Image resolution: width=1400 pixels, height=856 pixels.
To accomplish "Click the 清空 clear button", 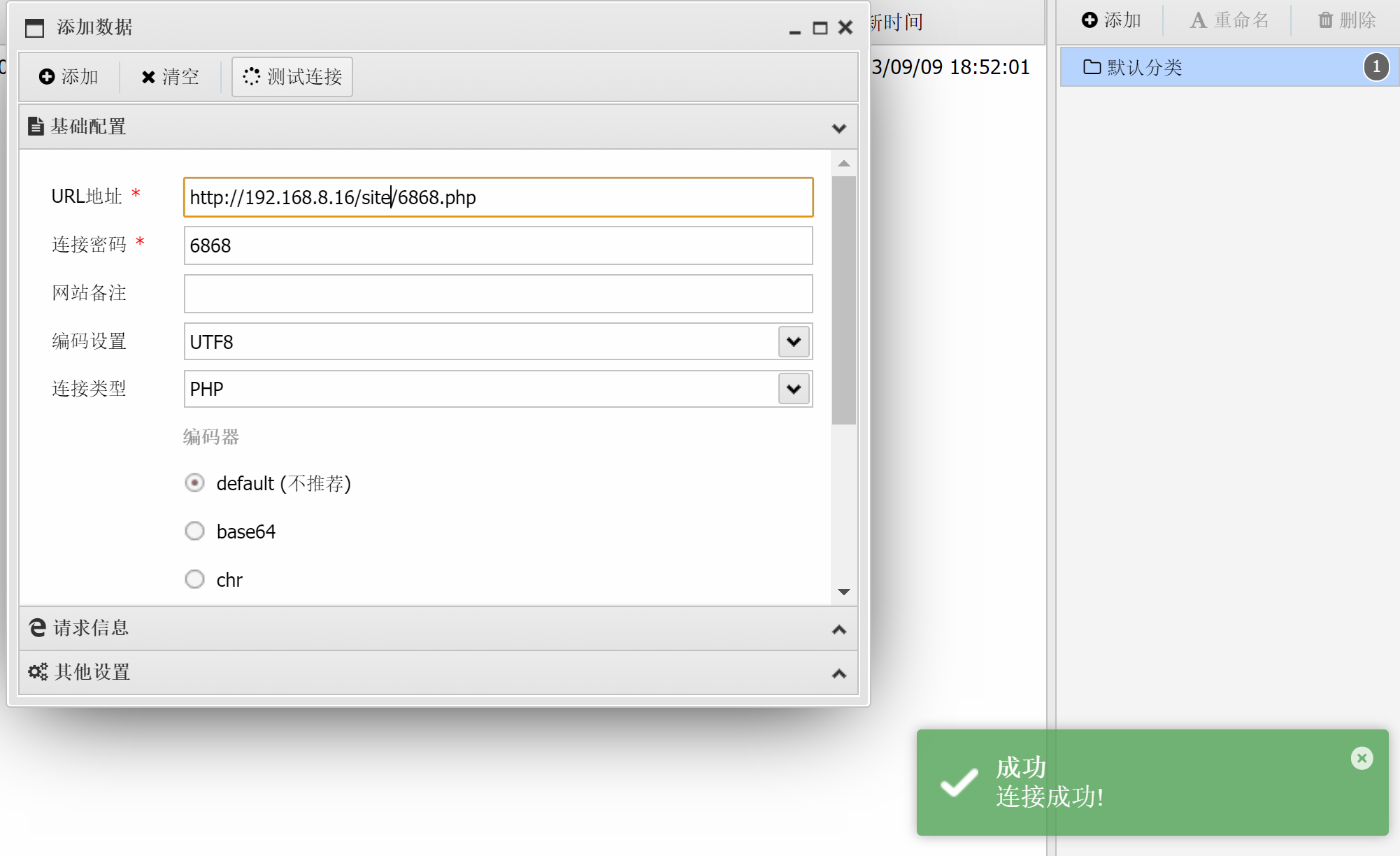I will click(x=171, y=77).
